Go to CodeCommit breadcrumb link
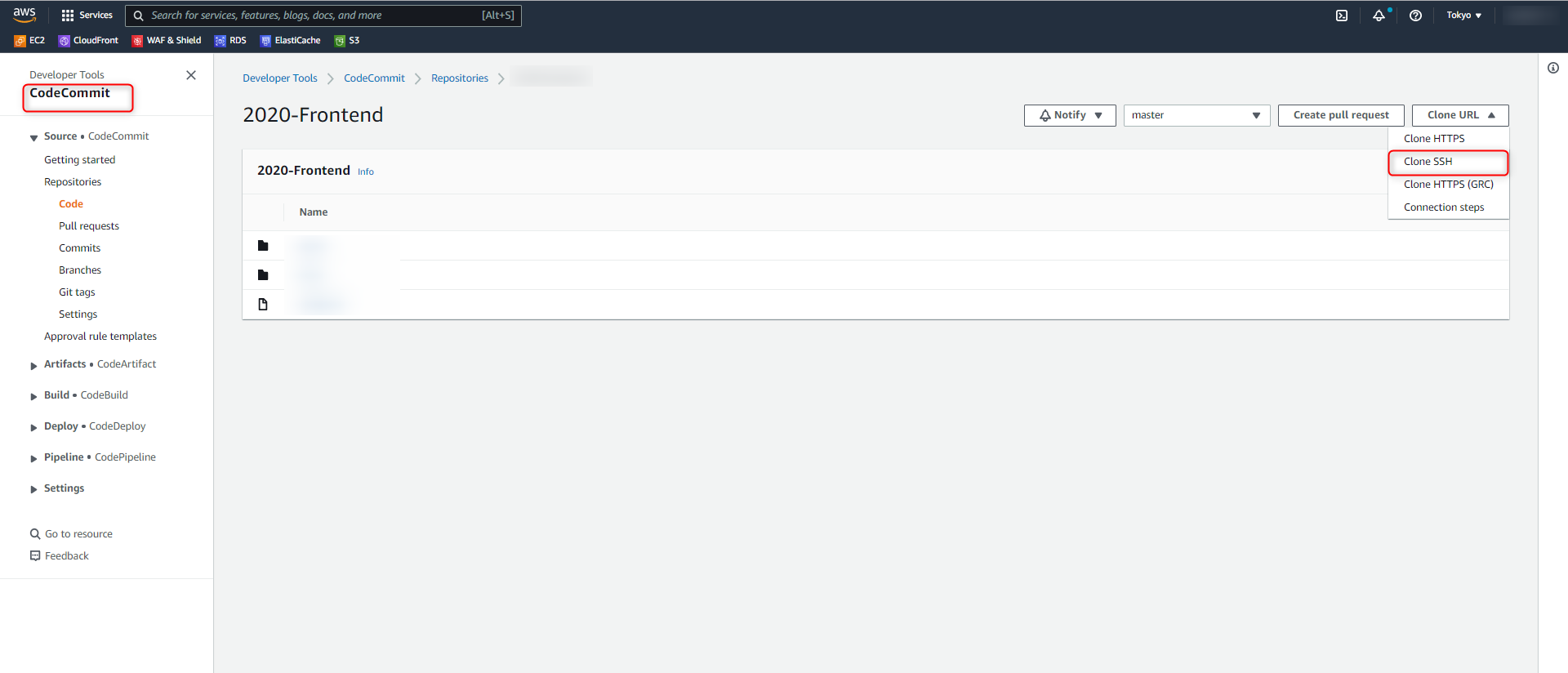Image resolution: width=1568 pixels, height=673 pixels. point(374,78)
